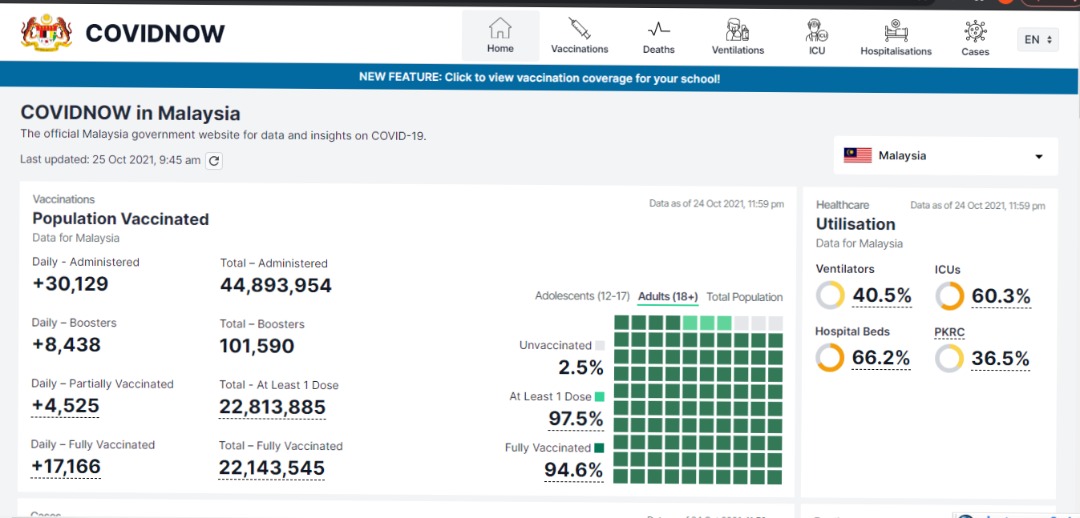Open Ventilations patient icon
The height and width of the screenshot is (518, 1080).
click(x=738, y=30)
